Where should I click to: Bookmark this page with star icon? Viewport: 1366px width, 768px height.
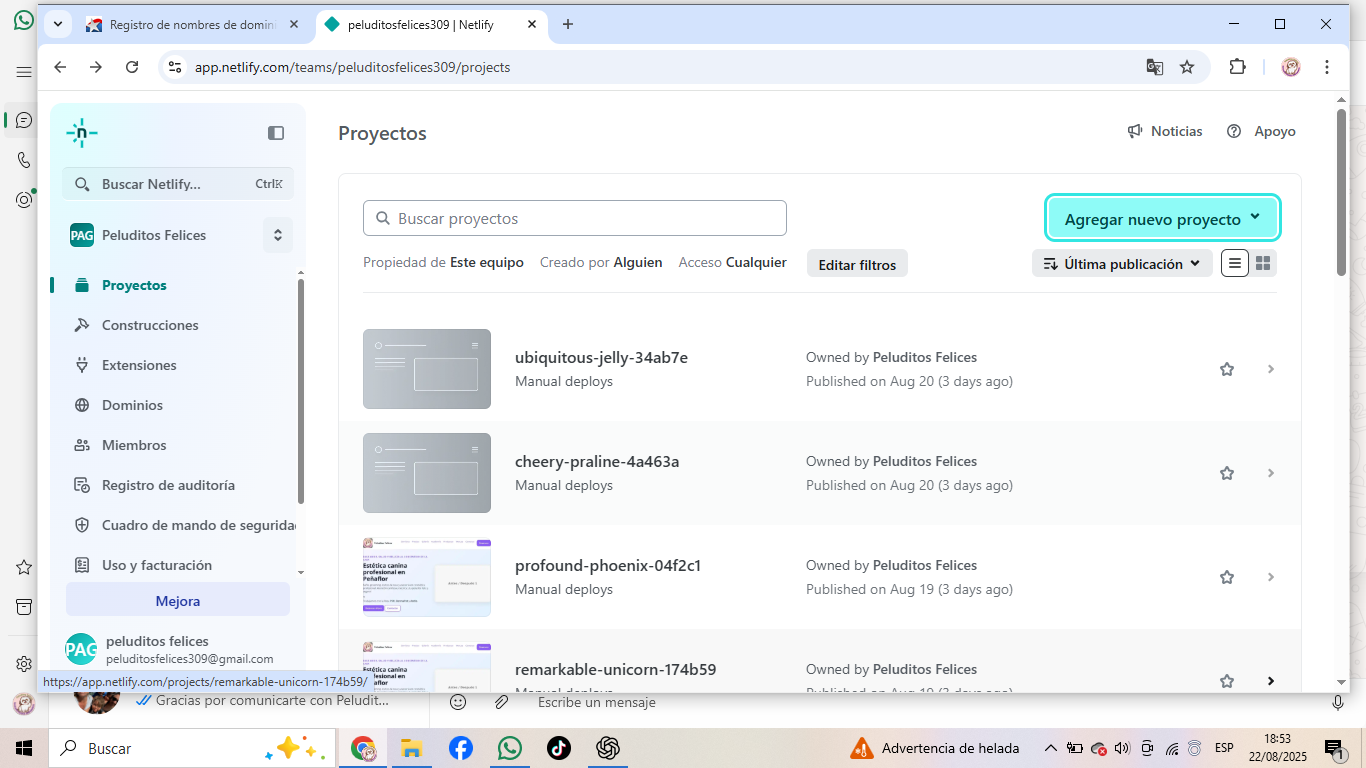point(1187,67)
